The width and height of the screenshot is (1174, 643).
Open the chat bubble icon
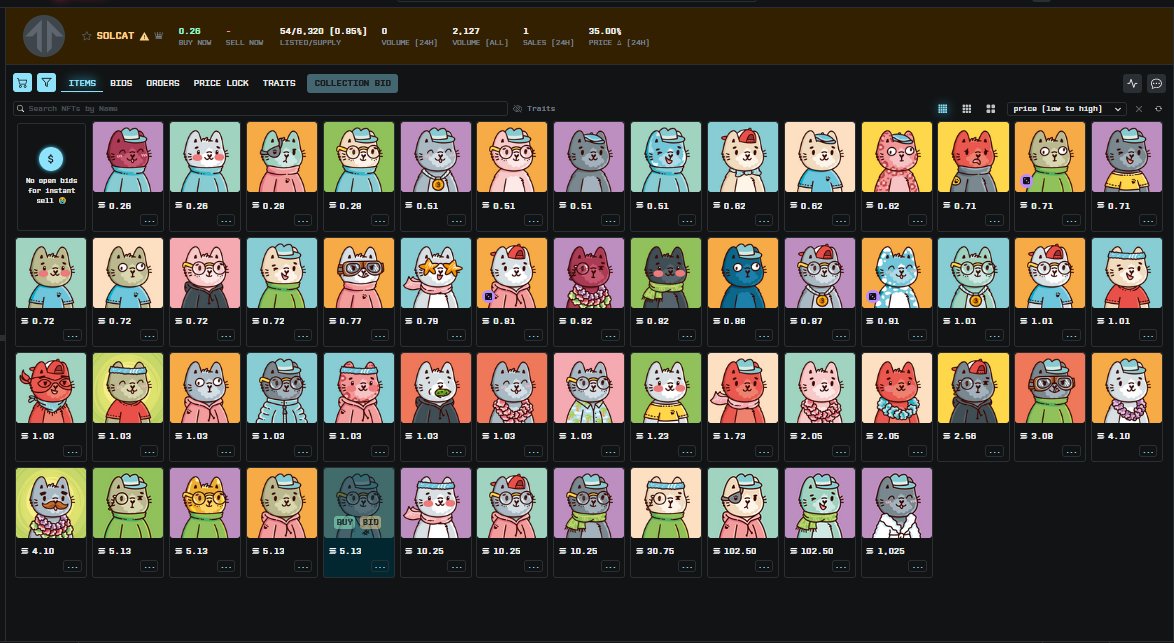(1156, 84)
